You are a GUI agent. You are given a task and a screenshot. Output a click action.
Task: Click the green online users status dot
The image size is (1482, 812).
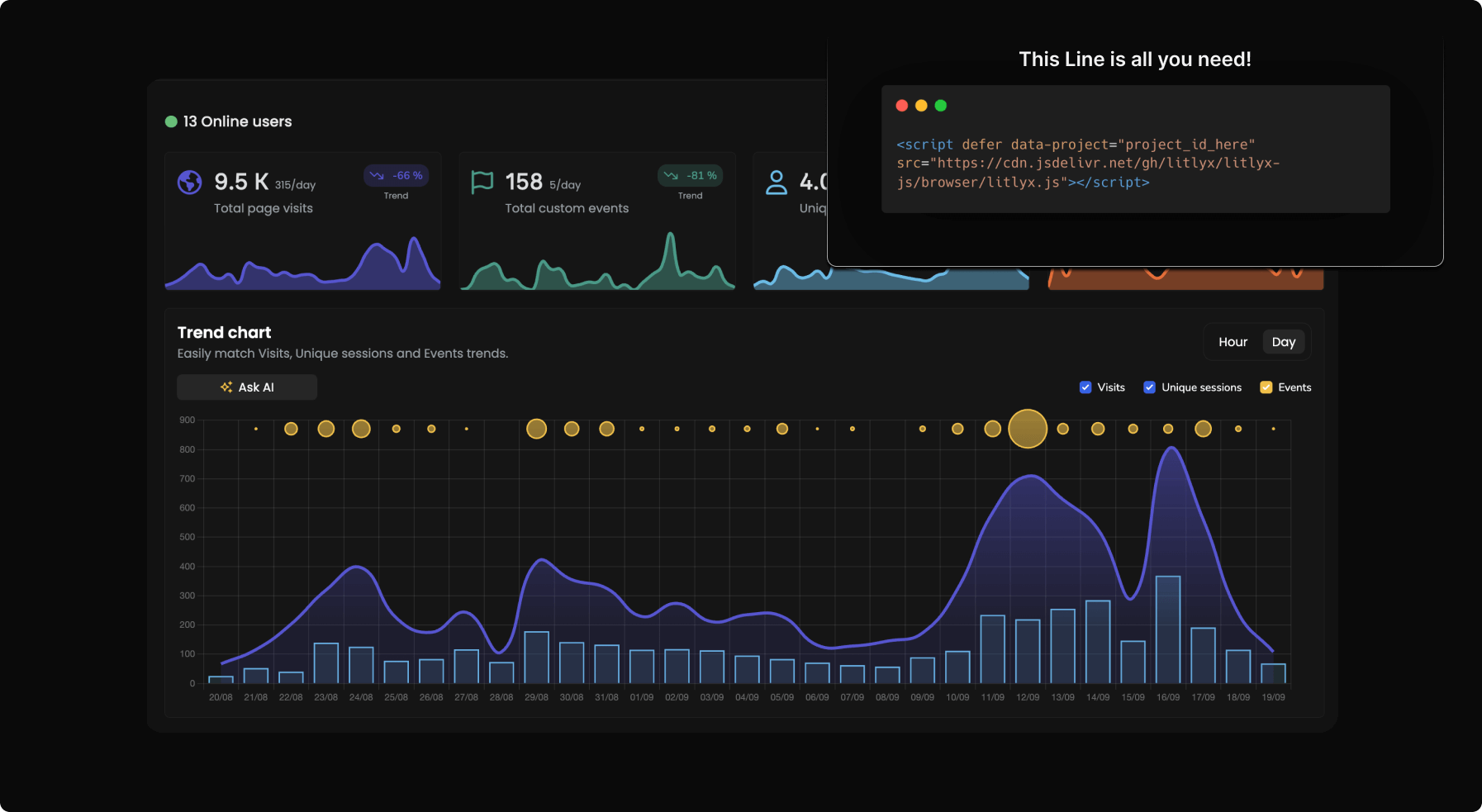171,121
